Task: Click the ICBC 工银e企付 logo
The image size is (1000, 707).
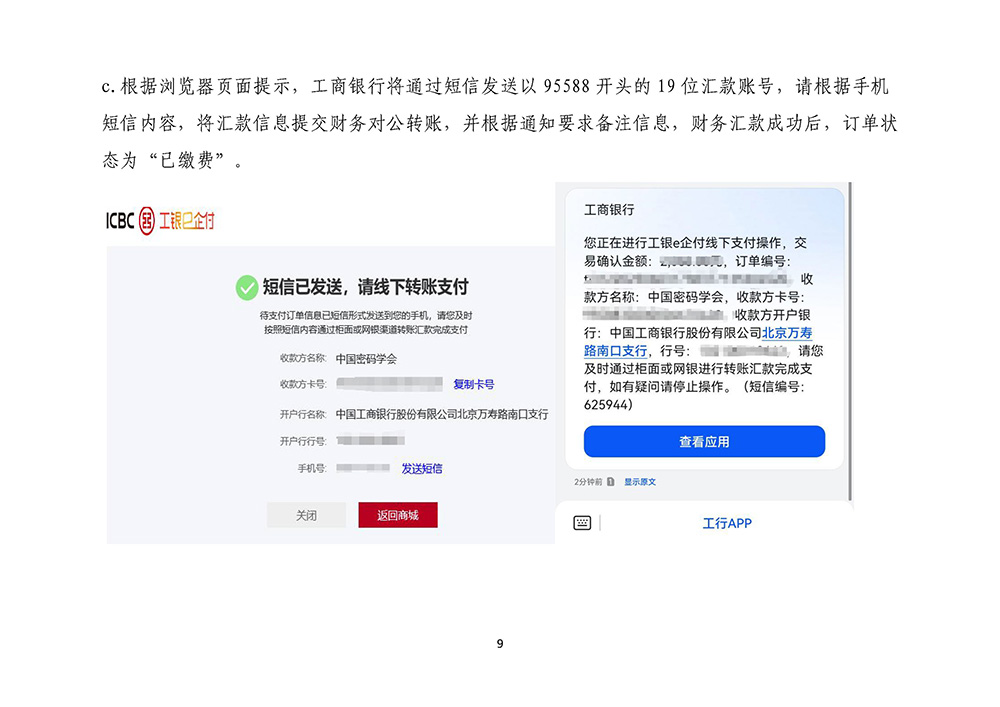Action: click(160, 221)
